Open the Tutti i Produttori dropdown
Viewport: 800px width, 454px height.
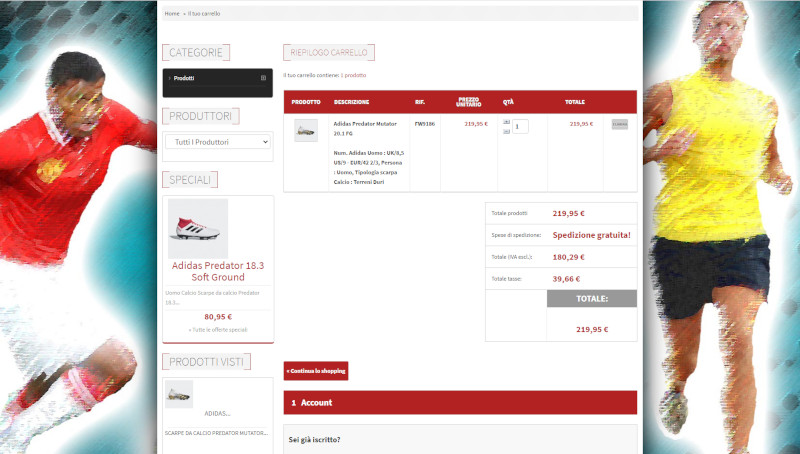pyautogui.click(x=217, y=142)
